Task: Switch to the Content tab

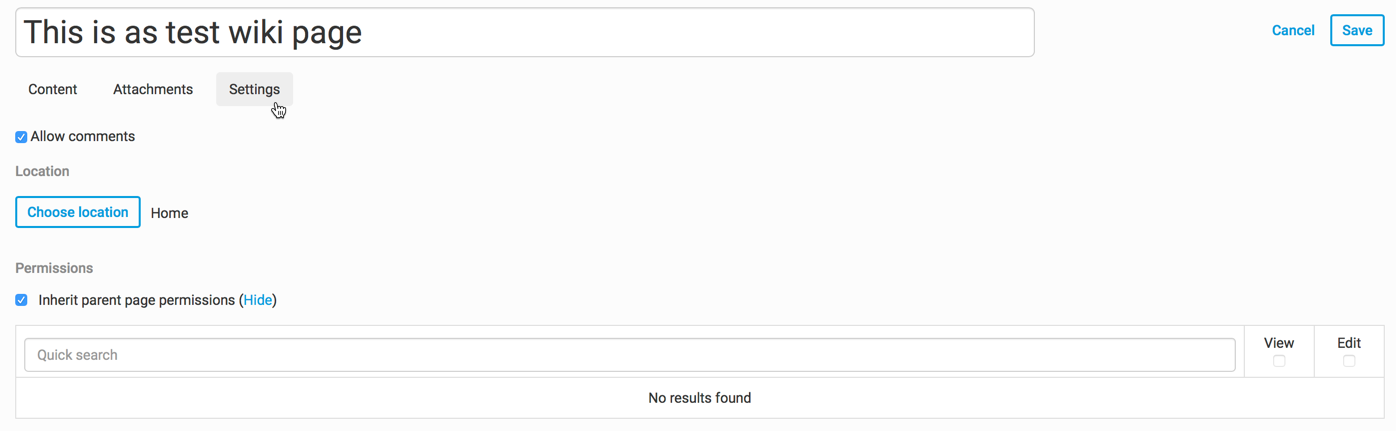Action: click(x=53, y=90)
